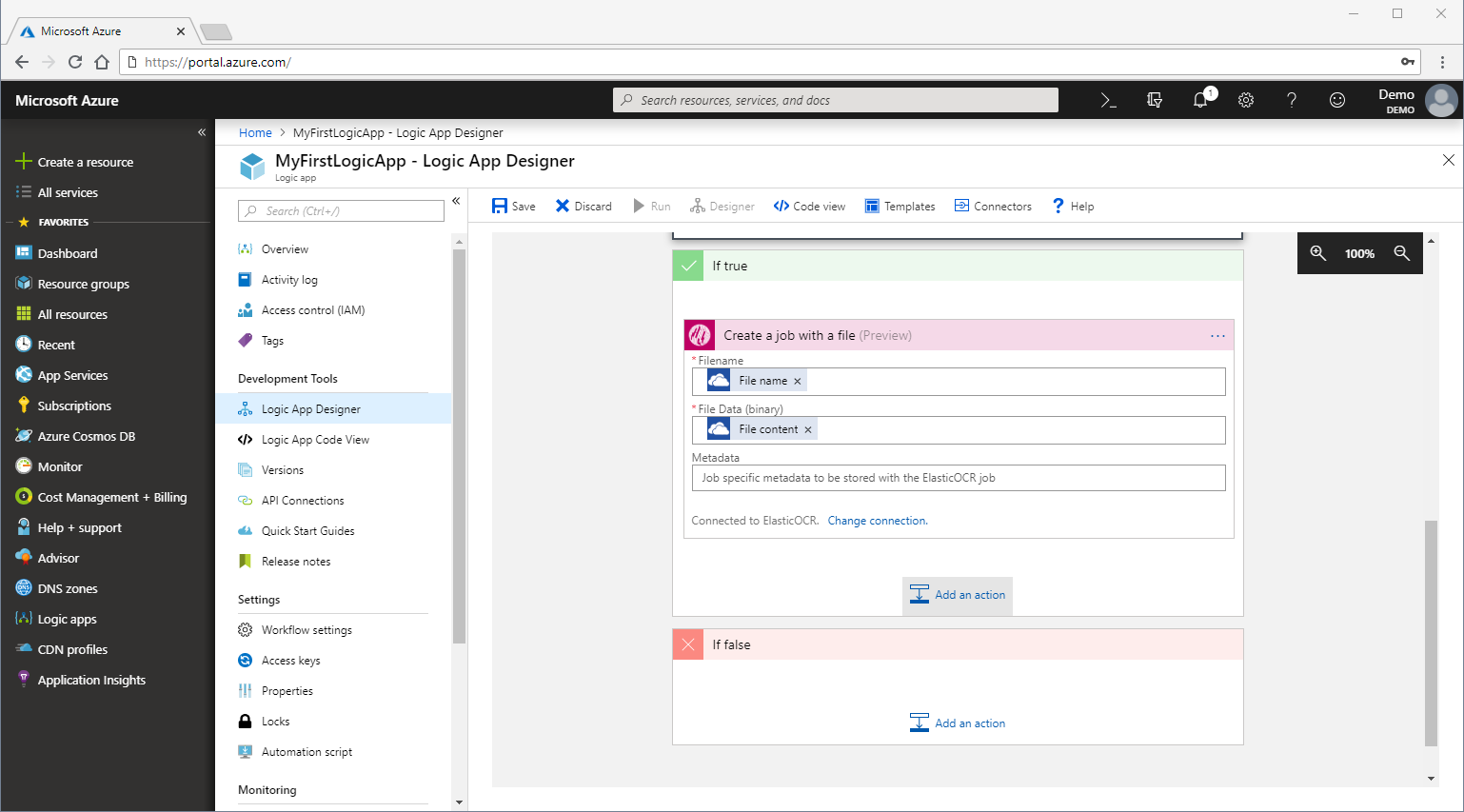Open the Demo account avatar
The width and height of the screenshot is (1464, 812).
click(x=1441, y=100)
